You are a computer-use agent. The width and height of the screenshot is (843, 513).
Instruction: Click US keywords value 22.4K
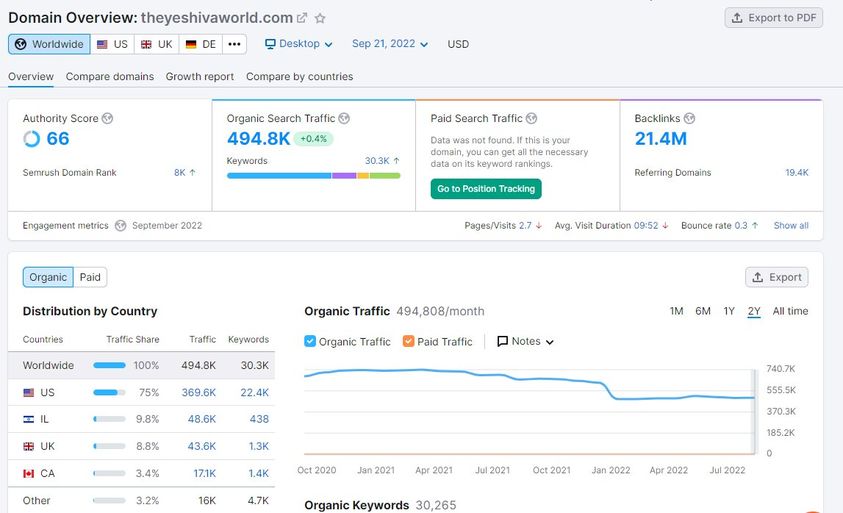coord(254,393)
